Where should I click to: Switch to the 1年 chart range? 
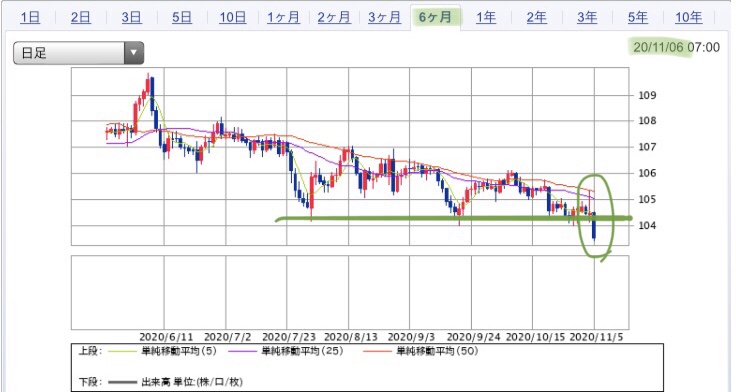486,17
